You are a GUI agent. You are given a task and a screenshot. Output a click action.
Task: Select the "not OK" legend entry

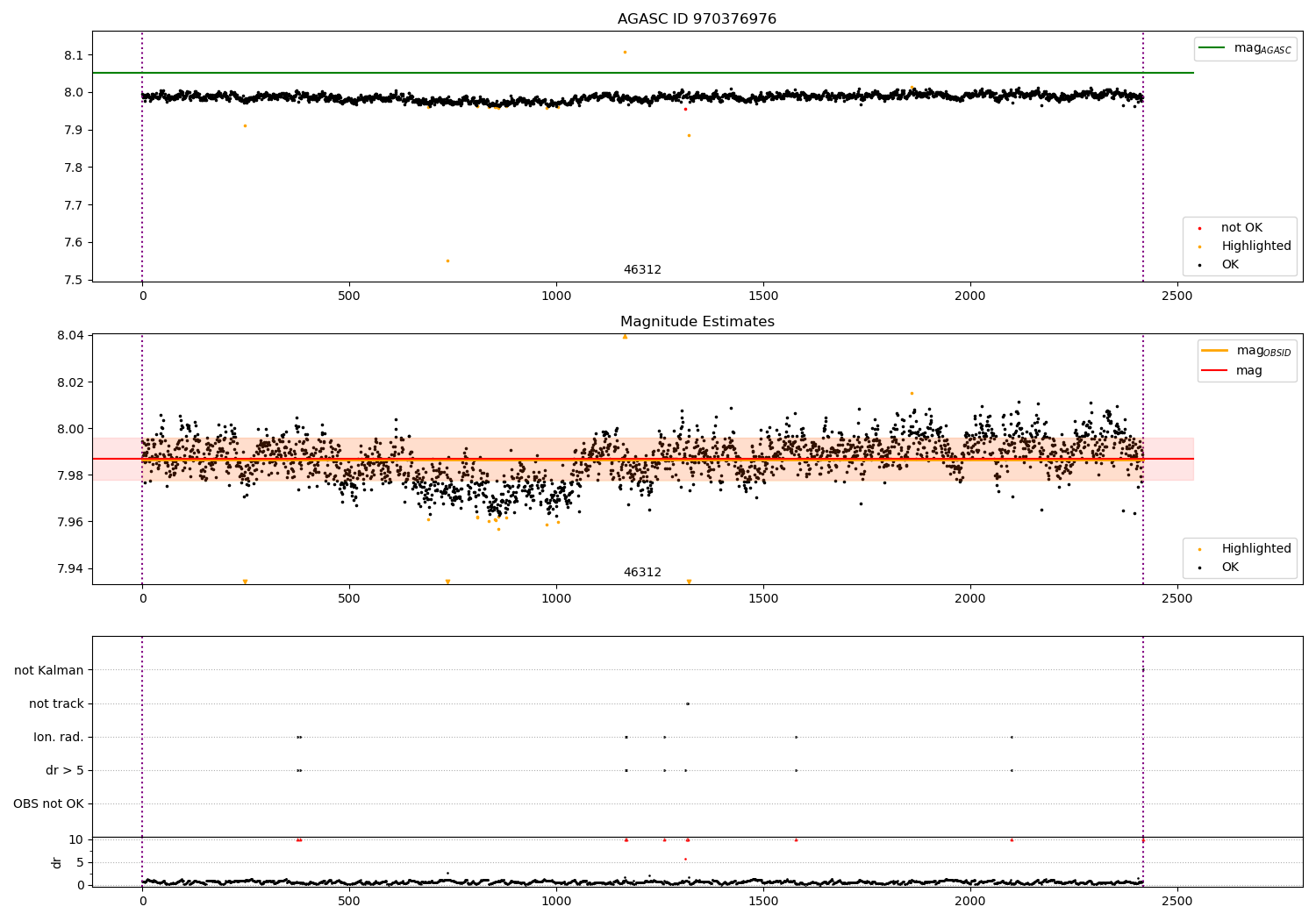click(x=1241, y=228)
